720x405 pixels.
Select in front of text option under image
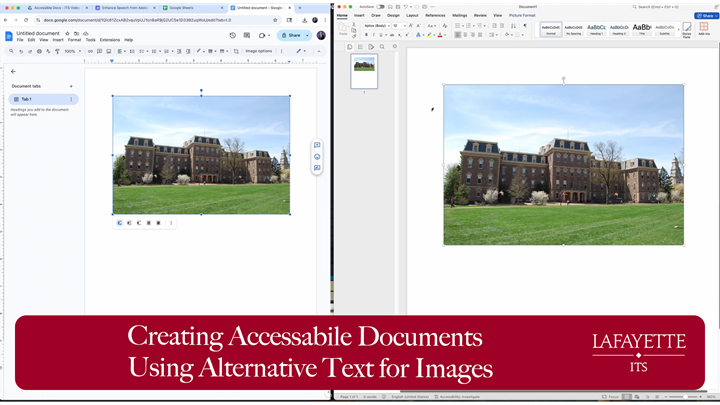[158, 223]
